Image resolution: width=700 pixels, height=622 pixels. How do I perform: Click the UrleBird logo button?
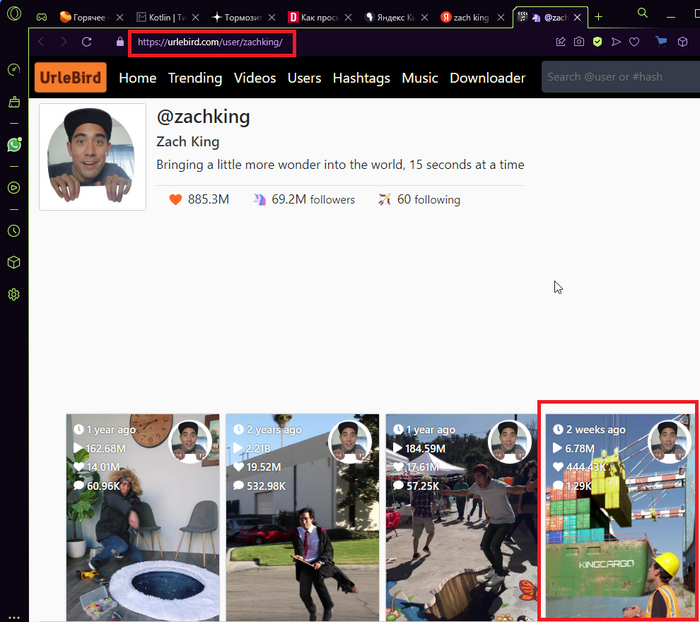coord(71,77)
